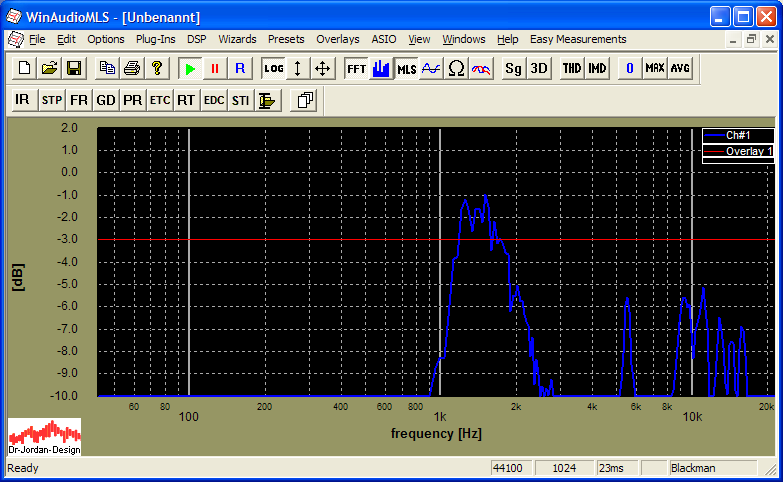Print the current graph with the printer icon
Image resolution: width=783 pixels, height=482 pixels.
coord(132,68)
